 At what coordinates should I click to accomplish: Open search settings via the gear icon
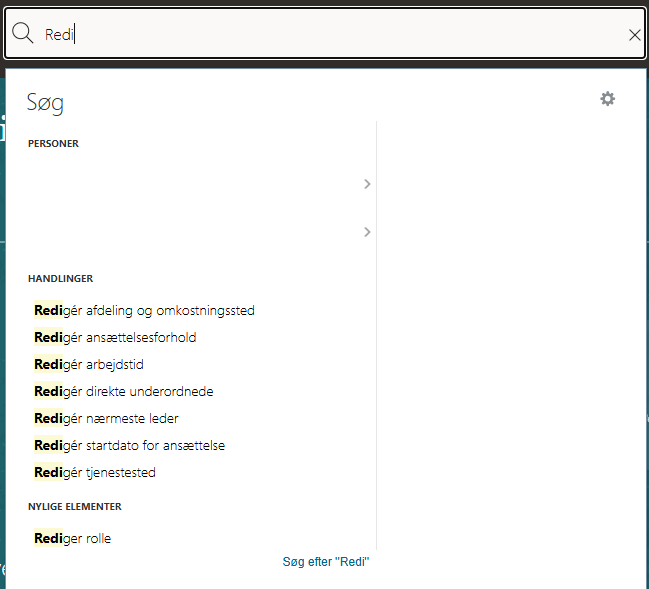(607, 99)
